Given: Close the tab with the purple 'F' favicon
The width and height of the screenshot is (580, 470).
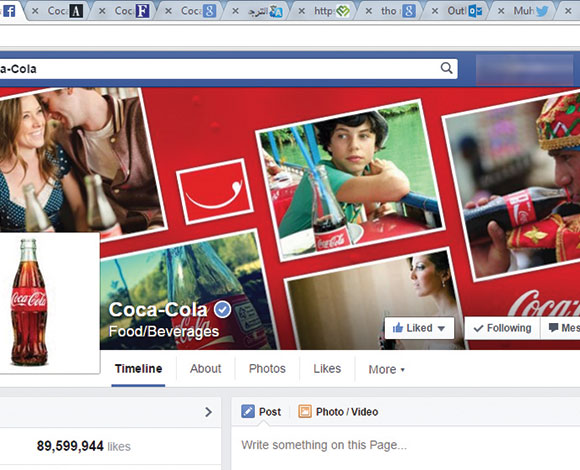Looking at the screenshot, I should (102, 11).
